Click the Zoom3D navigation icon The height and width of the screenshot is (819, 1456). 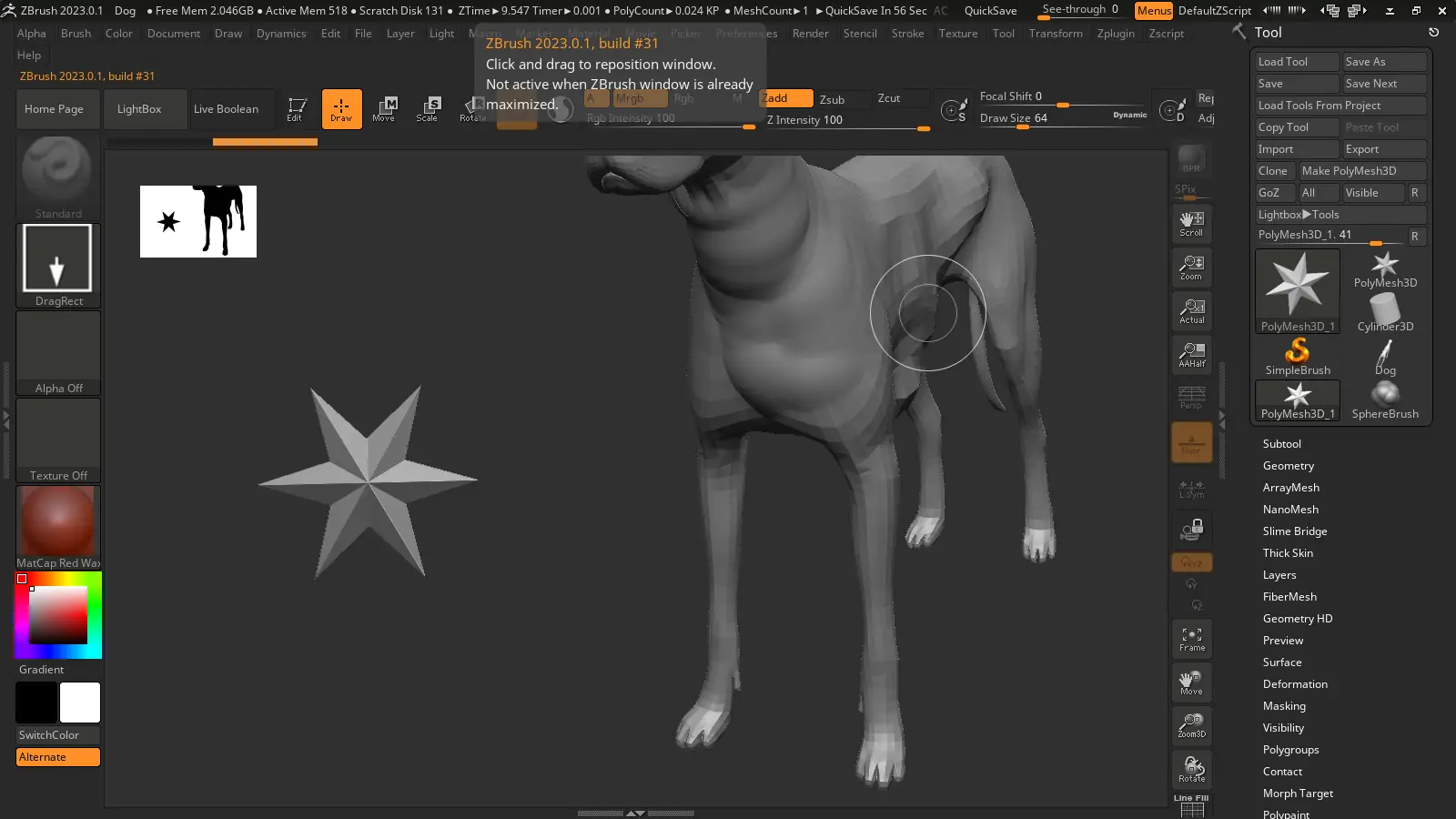[x=1191, y=726]
